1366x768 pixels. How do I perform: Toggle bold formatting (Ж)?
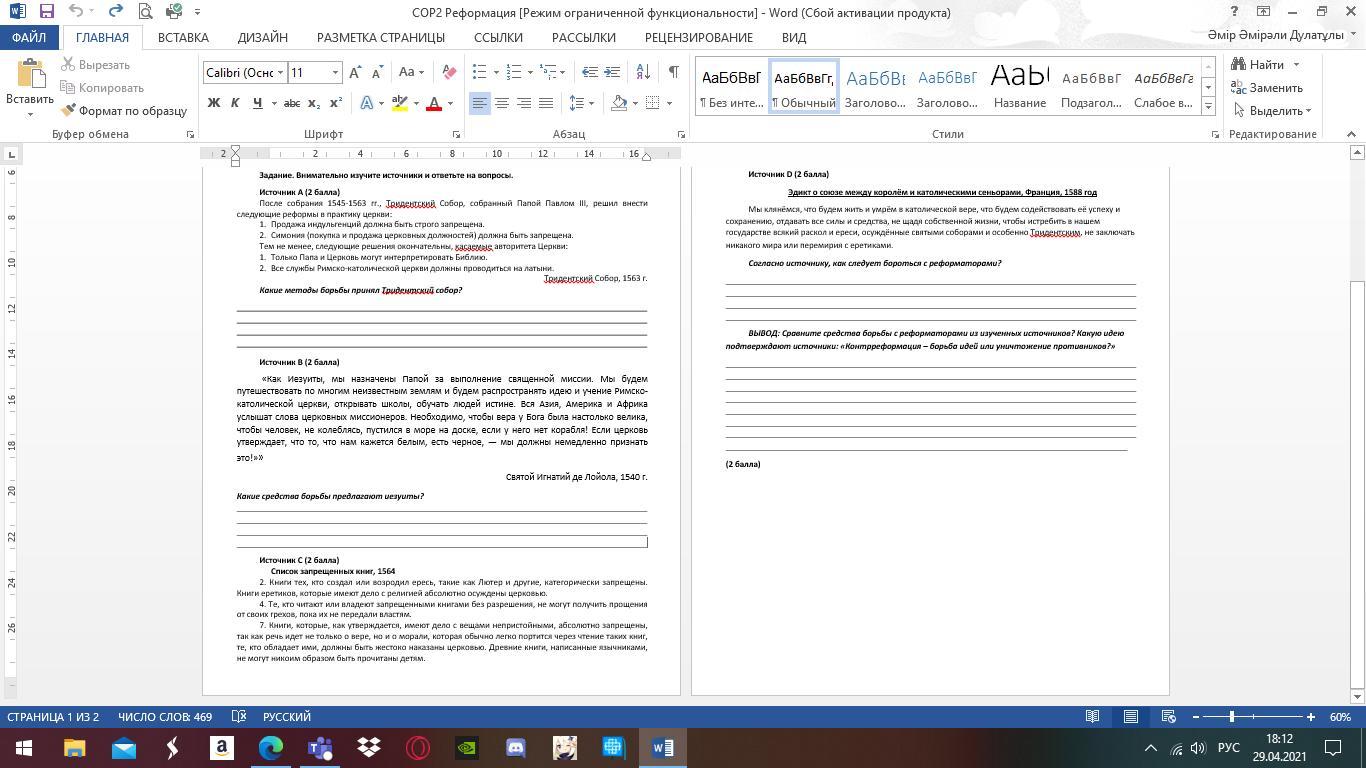tap(213, 103)
